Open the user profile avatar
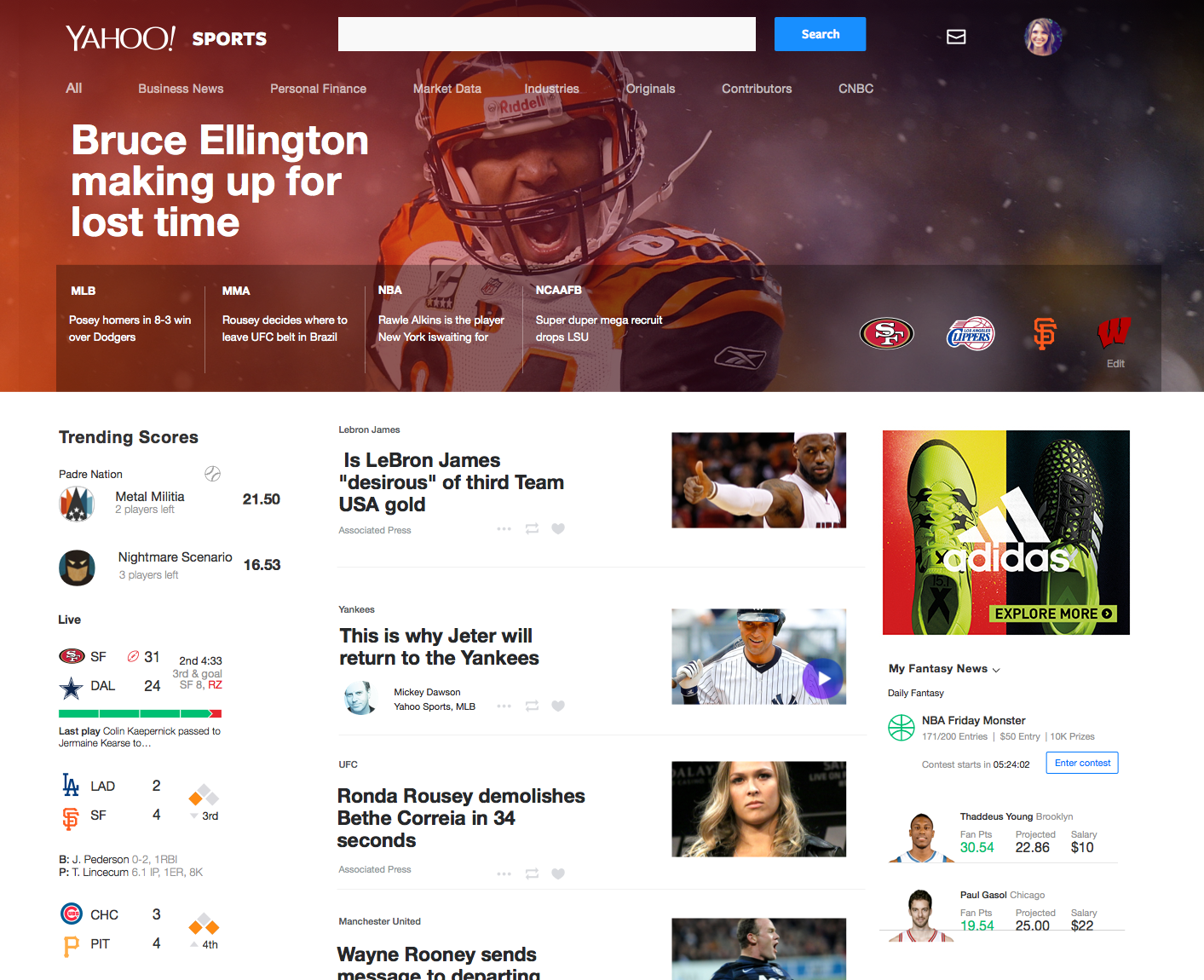Screen dimensions: 1204x980 1043,37
